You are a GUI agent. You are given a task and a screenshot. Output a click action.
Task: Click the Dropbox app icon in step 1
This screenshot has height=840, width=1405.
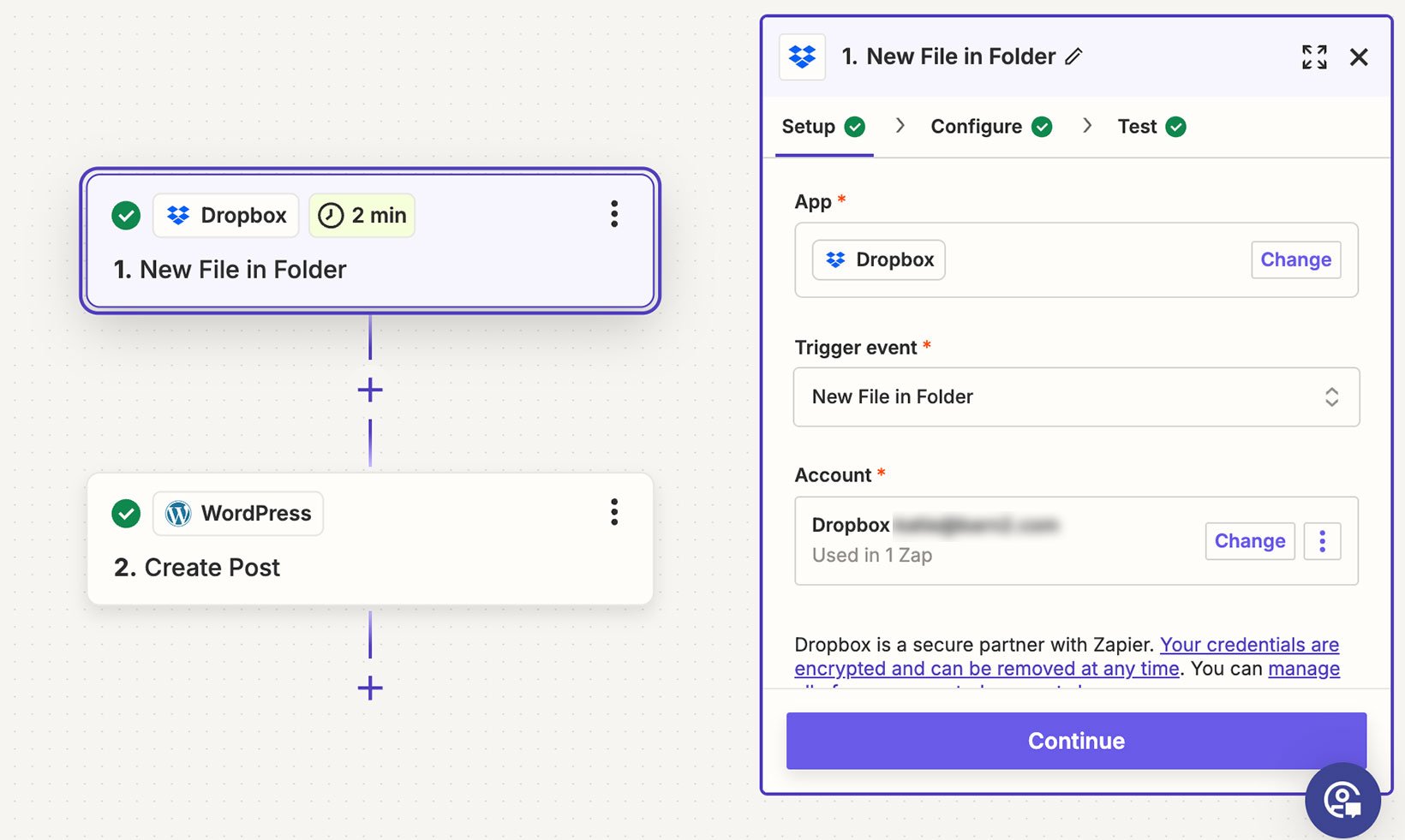(177, 215)
